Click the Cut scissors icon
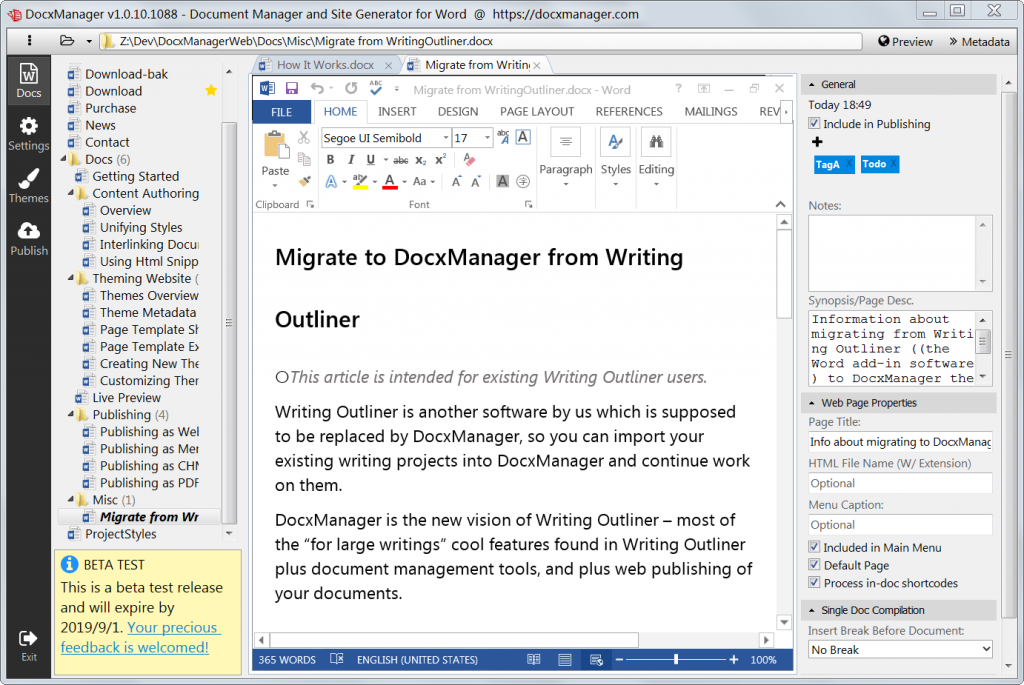Viewport: 1024px width, 685px height. click(304, 138)
